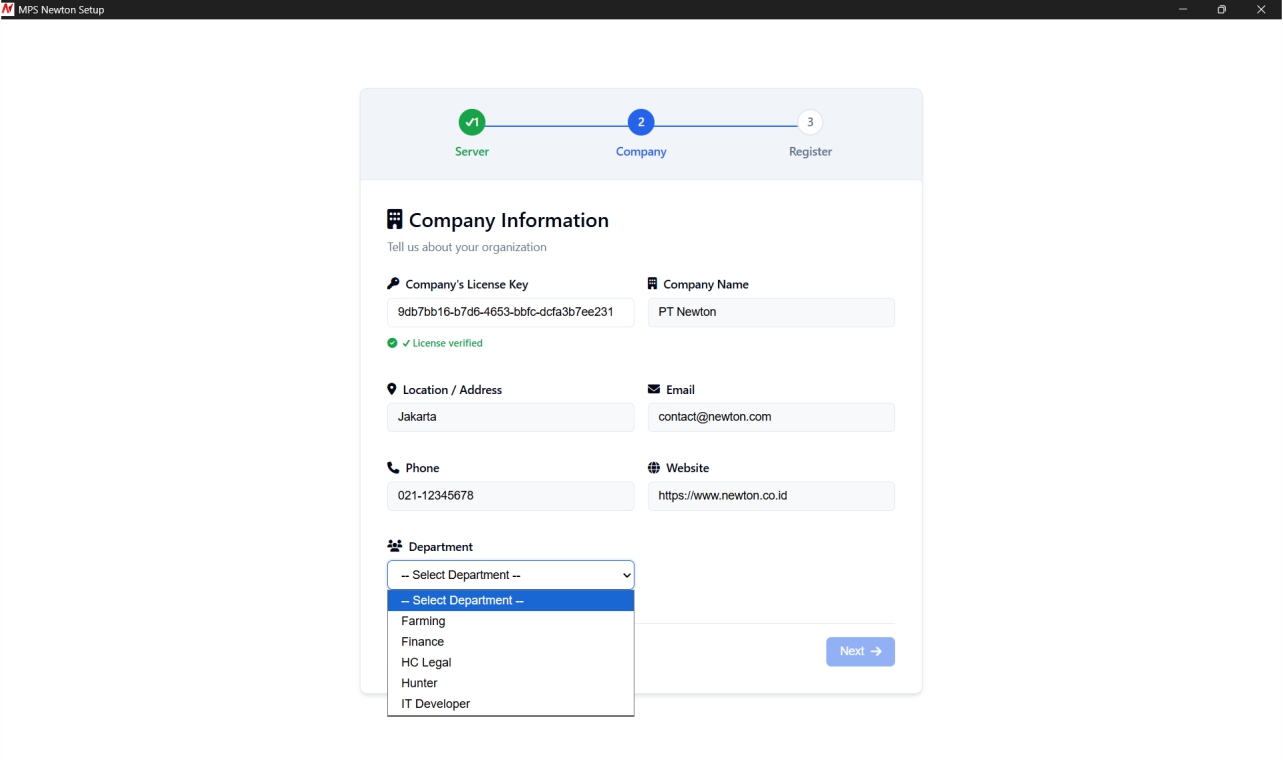The image size is (1283, 760).
Task: Choose IT Developer in the department list
Action: [436, 704]
